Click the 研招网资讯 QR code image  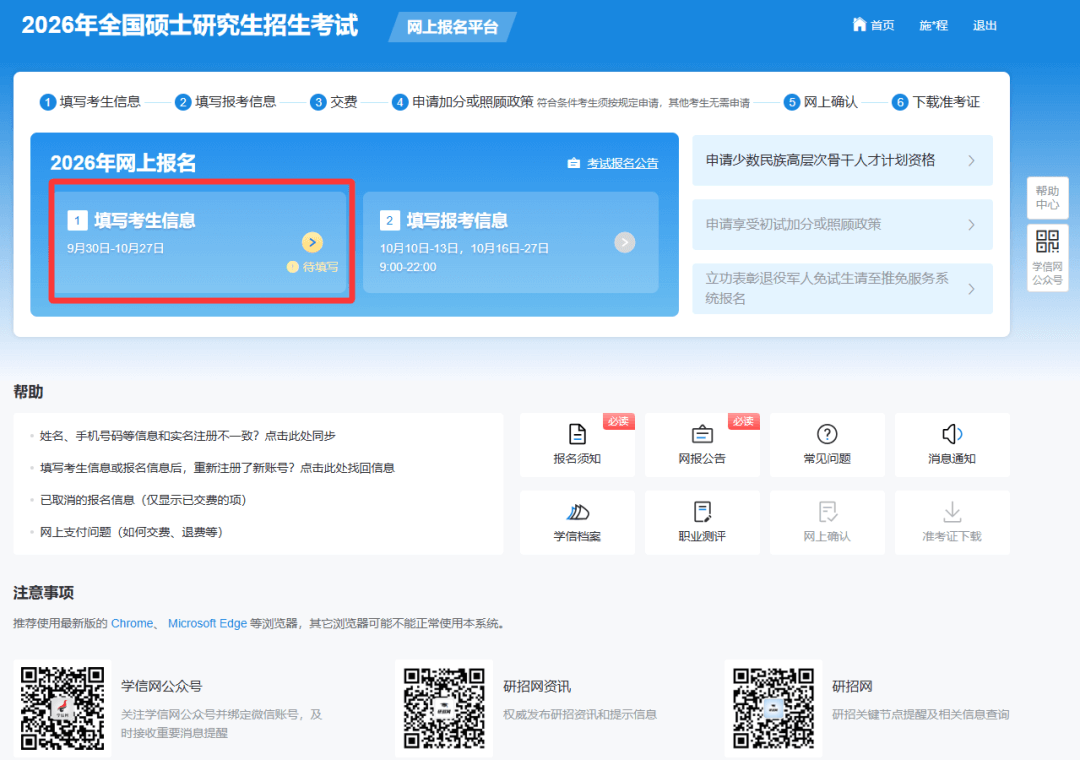444,708
